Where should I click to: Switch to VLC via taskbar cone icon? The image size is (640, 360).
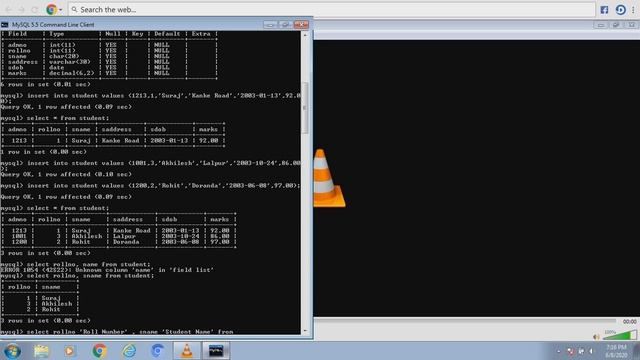(x=187, y=351)
